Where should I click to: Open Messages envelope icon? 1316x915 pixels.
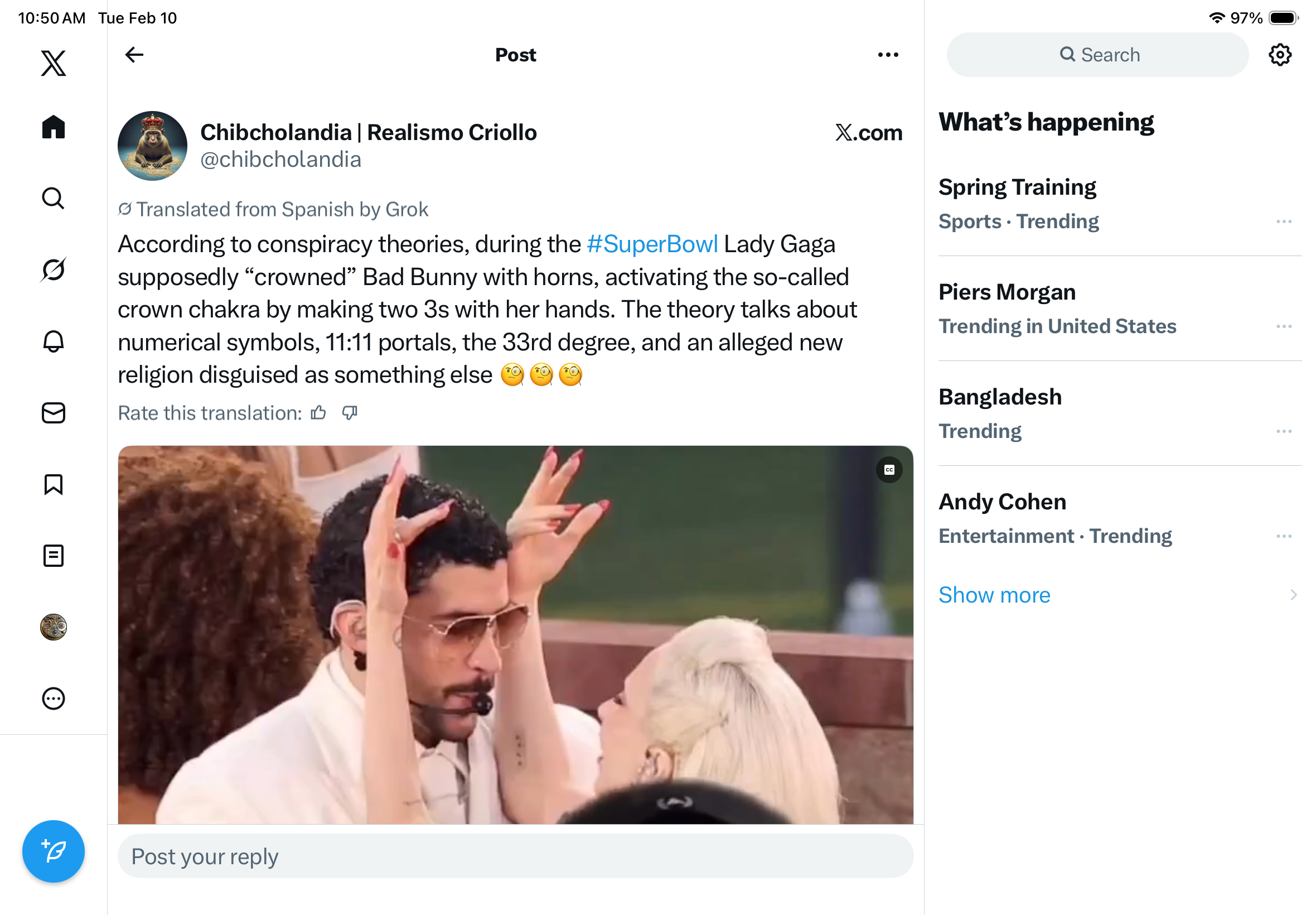pos(54,413)
